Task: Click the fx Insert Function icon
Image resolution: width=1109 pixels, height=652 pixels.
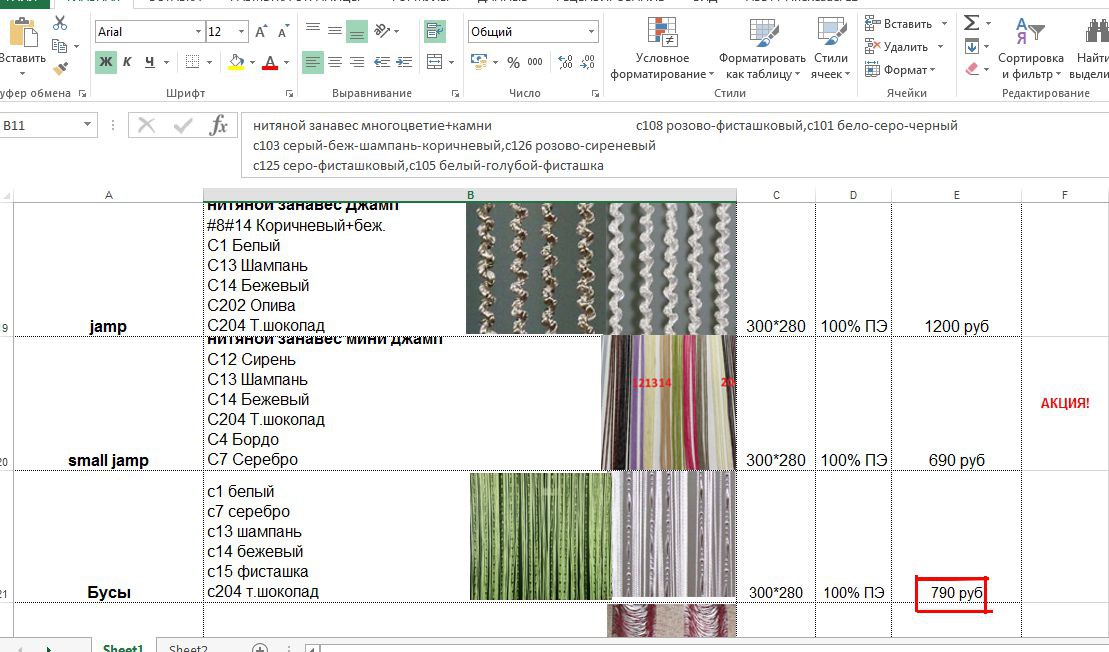Action: point(219,126)
